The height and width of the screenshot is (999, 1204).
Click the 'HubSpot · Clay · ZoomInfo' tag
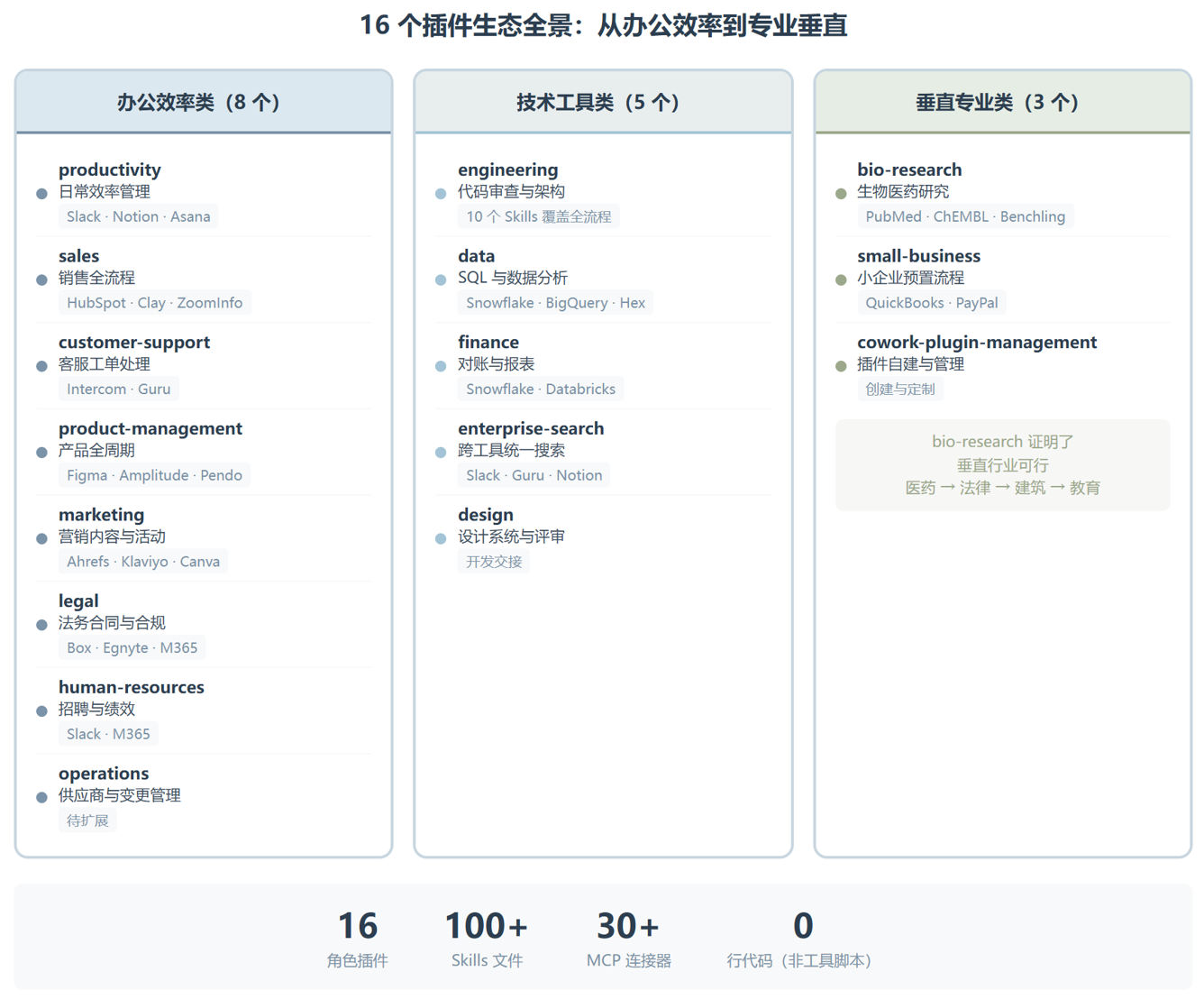(155, 303)
